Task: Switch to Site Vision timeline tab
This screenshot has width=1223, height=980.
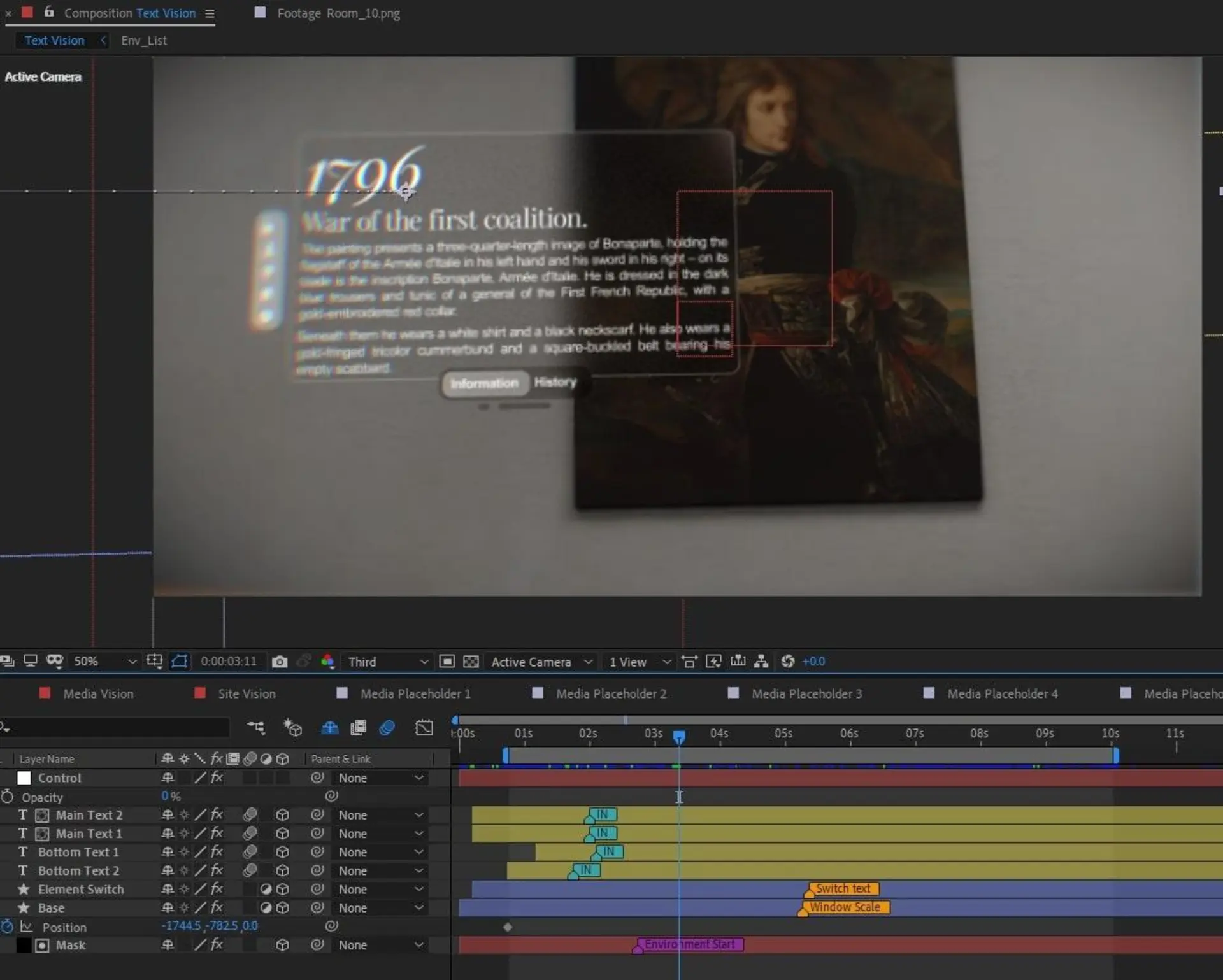Action: (x=247, y=693)
